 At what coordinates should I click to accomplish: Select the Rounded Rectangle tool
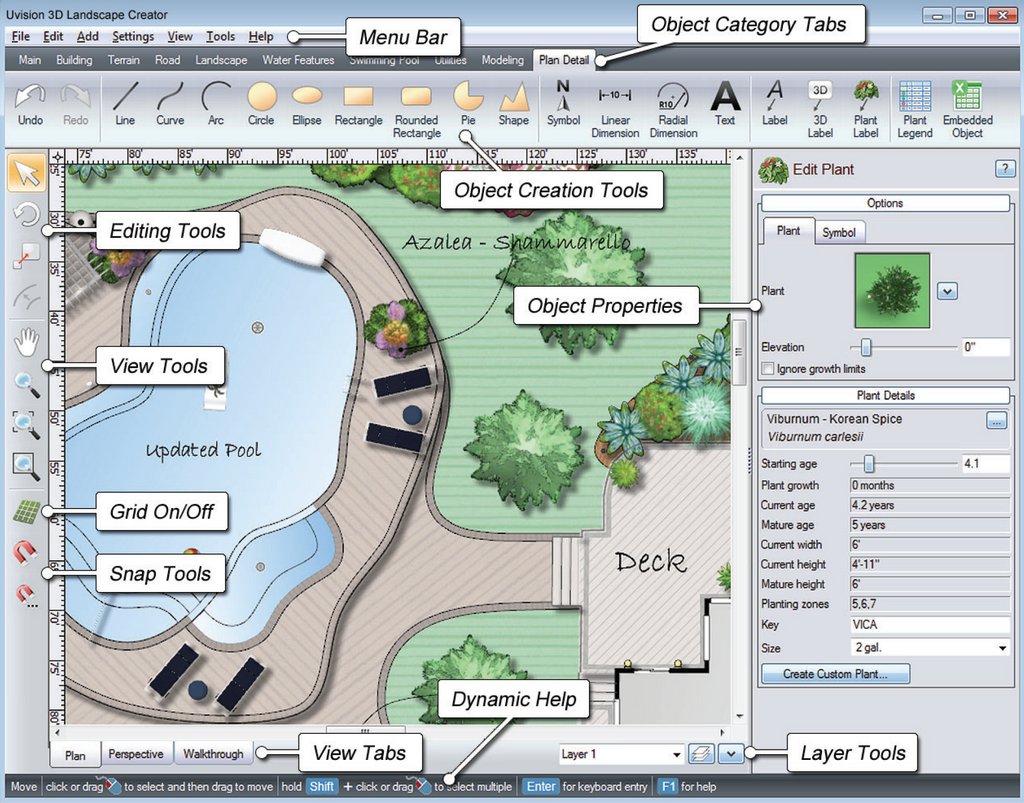(417, 110)
